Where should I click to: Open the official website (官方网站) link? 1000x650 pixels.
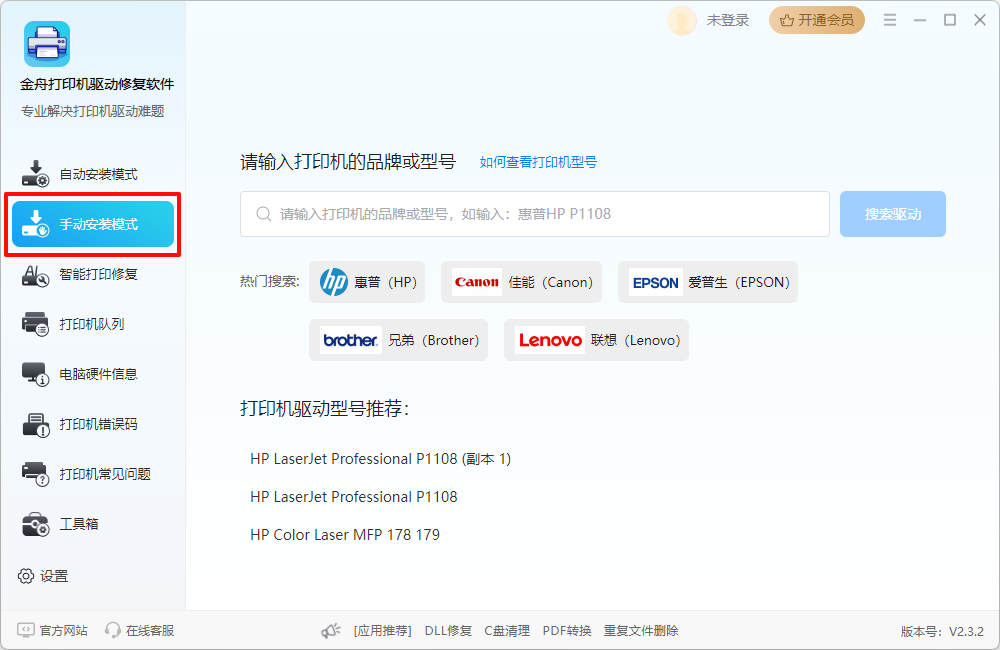53,630
